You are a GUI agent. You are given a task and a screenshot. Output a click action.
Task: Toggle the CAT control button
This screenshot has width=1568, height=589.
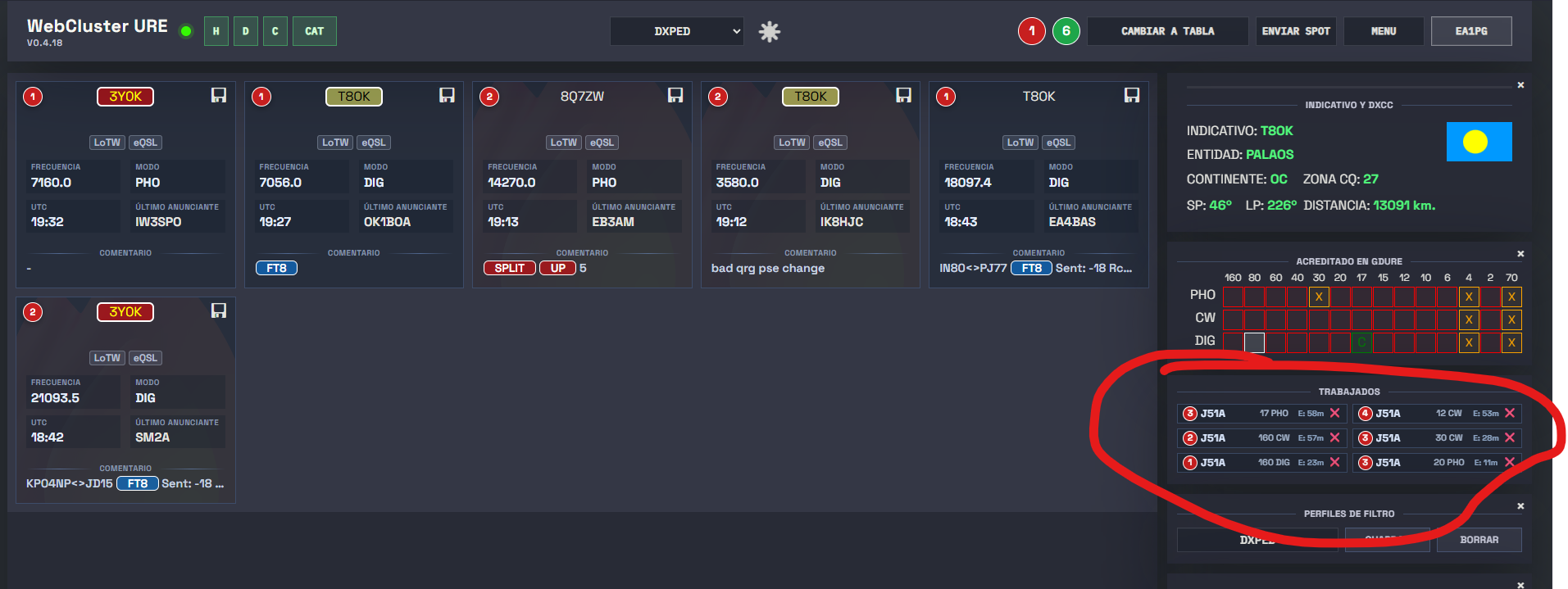[x=314, y=31]
